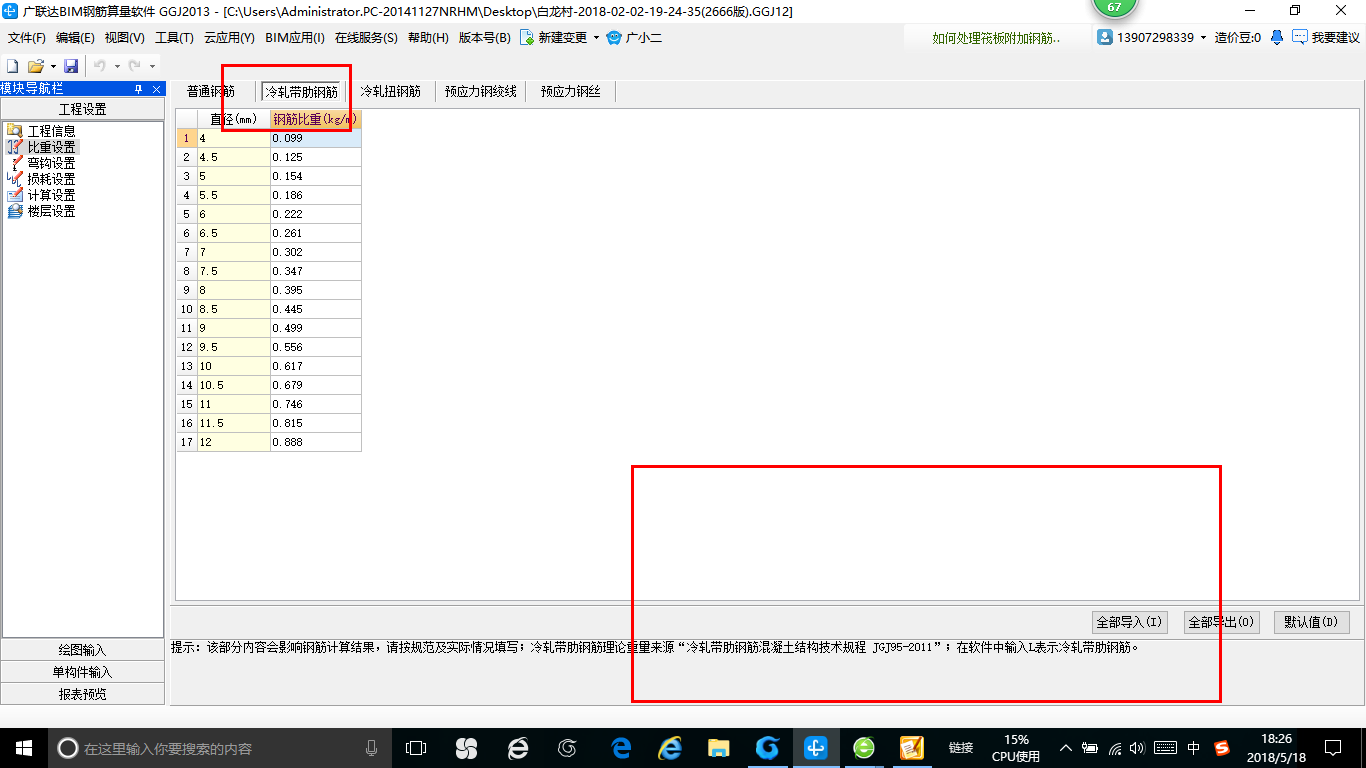Image resolution: width=1366 pixels, height=768 pixels.
Task: Click the 默认值(D) button
Action: [1312, 622]
